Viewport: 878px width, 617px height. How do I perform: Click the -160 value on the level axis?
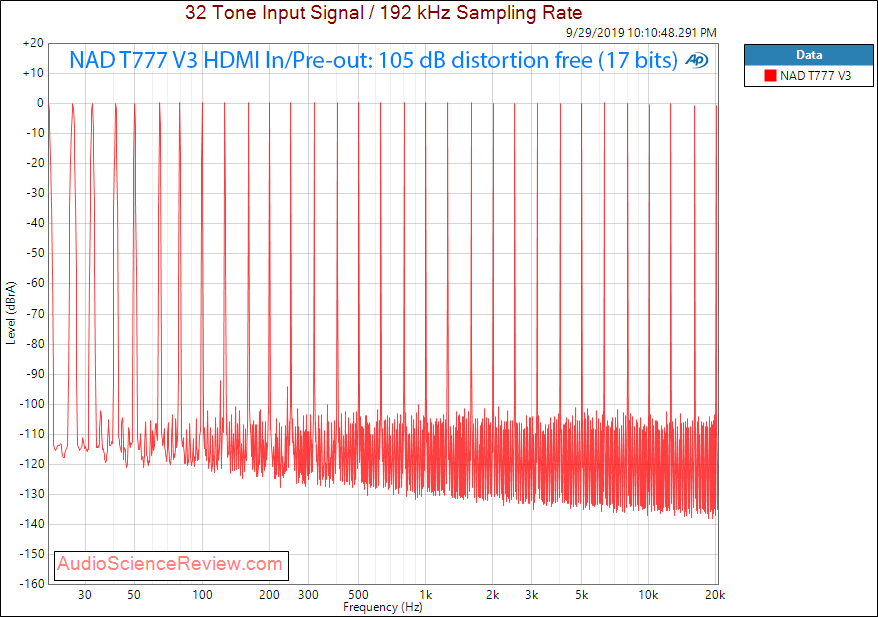pos(31,584)
